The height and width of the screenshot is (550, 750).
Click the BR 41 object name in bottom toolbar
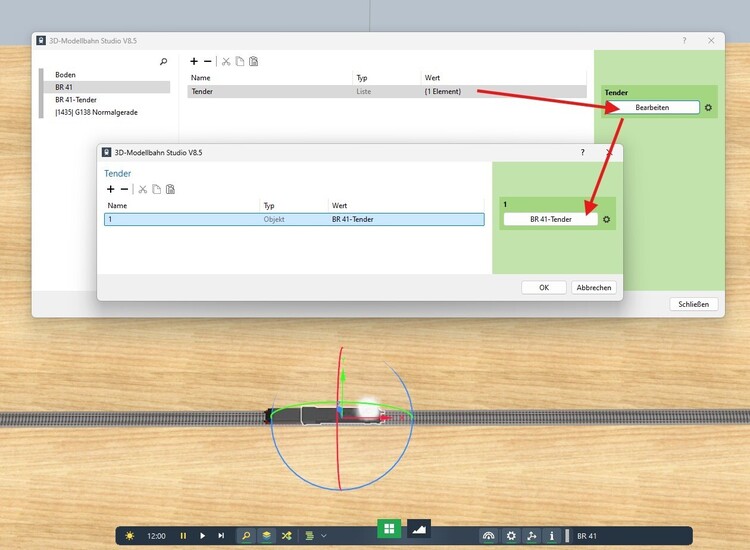[586, 536]
